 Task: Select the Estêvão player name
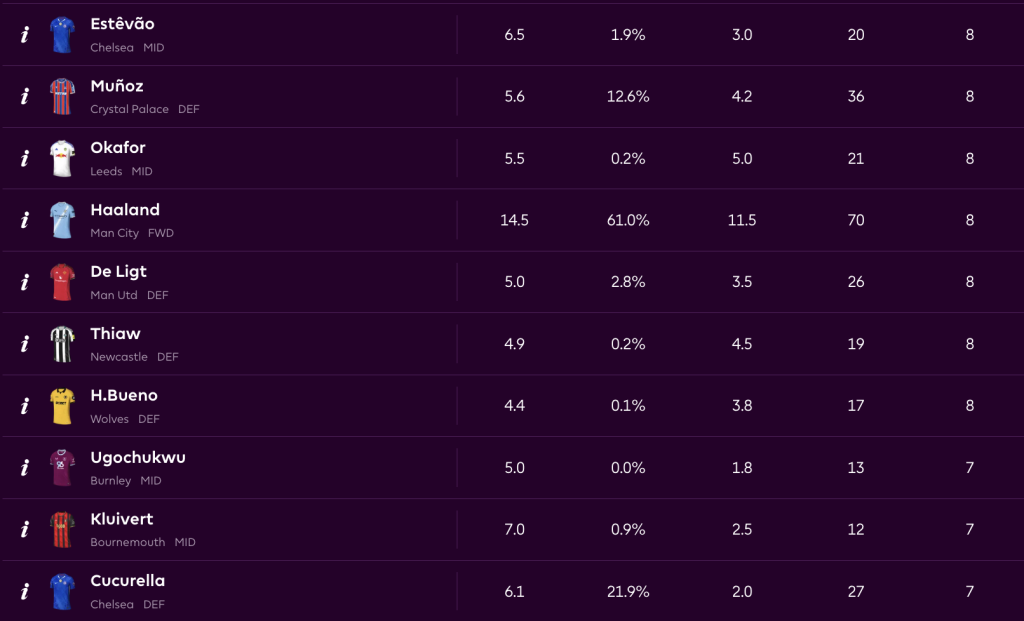click(x=122, y=24)
